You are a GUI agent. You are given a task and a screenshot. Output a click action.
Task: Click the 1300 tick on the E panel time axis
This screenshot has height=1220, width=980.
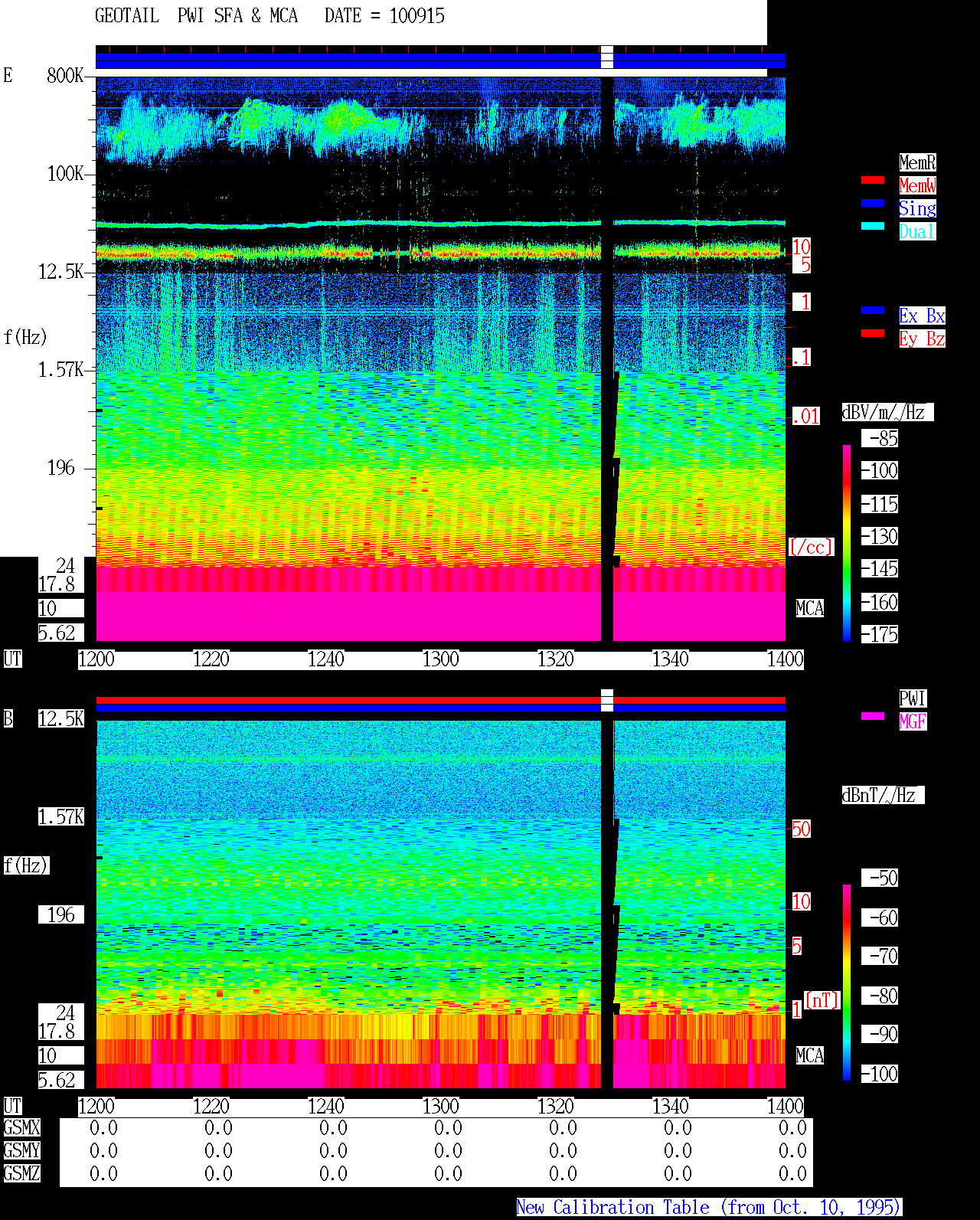tap(441, 659)
